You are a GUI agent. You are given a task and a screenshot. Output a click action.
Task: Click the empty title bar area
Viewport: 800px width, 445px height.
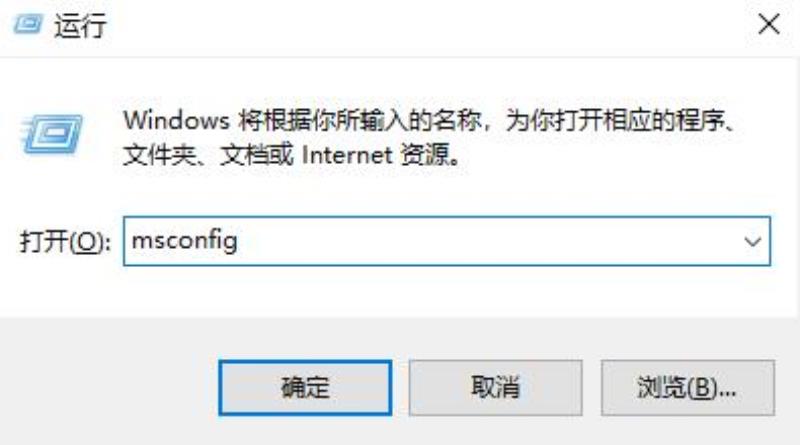pos(429,26)
